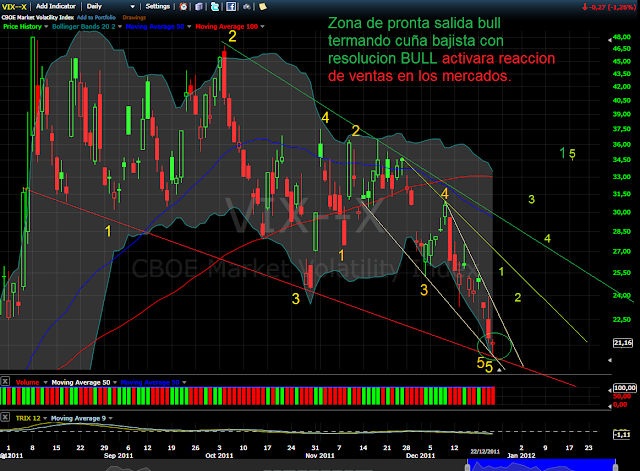Viewport: 640px width, 471px height.
Task: Click the right handle of range slider
Action: click(616, 466)
